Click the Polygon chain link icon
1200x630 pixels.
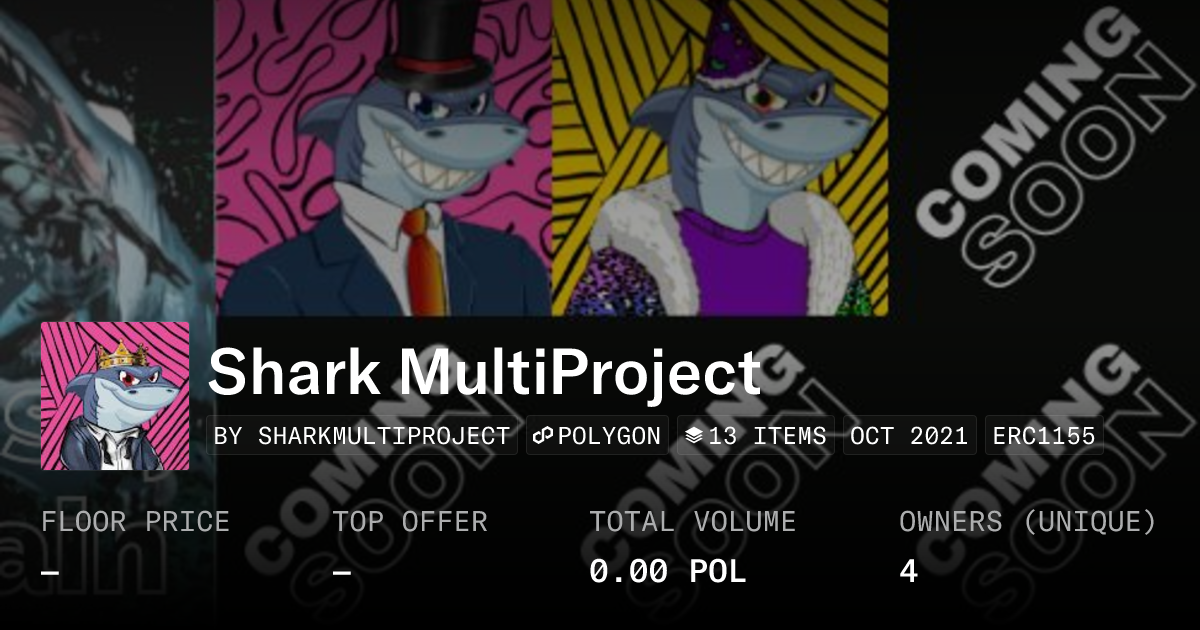point(543,436)
